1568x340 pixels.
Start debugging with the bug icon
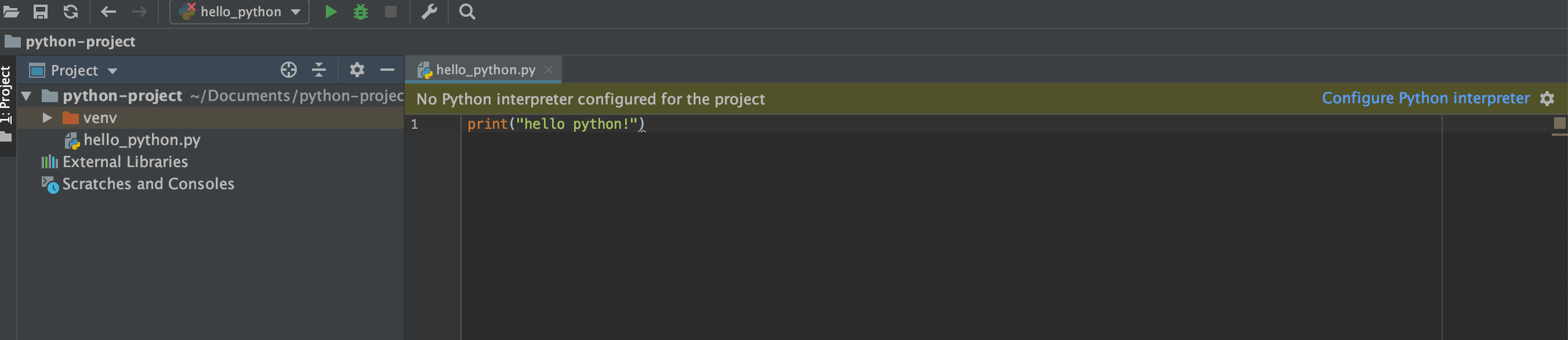(360, 12)
